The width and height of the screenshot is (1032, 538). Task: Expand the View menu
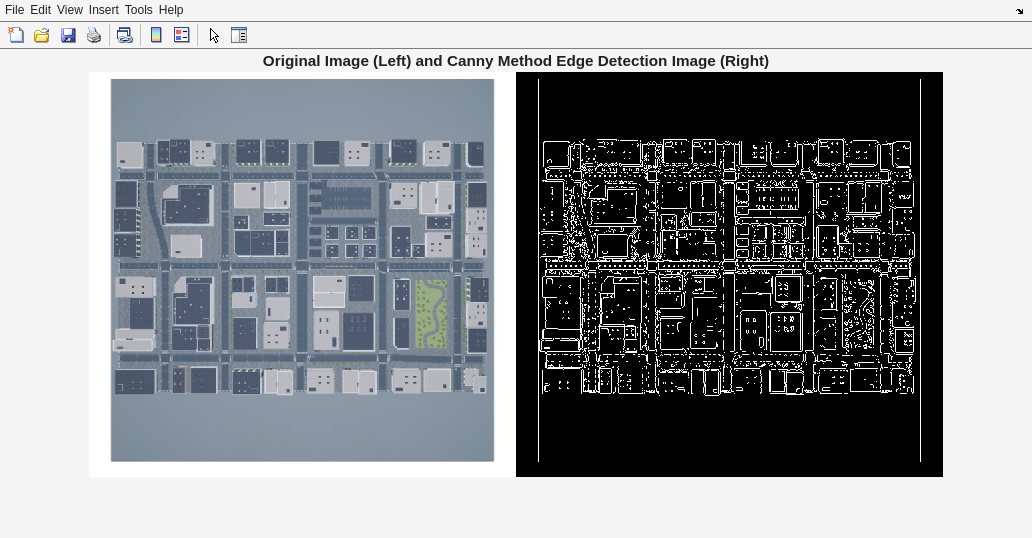click(69, 10)
